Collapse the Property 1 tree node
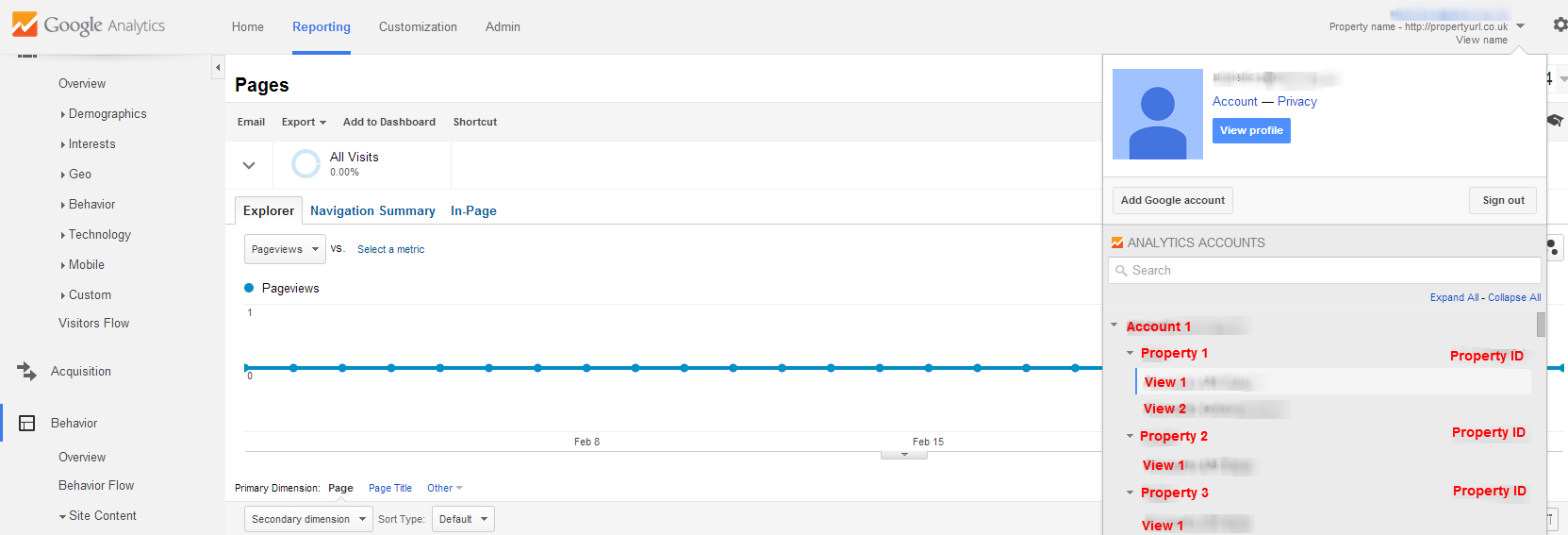The height and width of the screenshot is (535, 1568). click(x=1130, y=353)
